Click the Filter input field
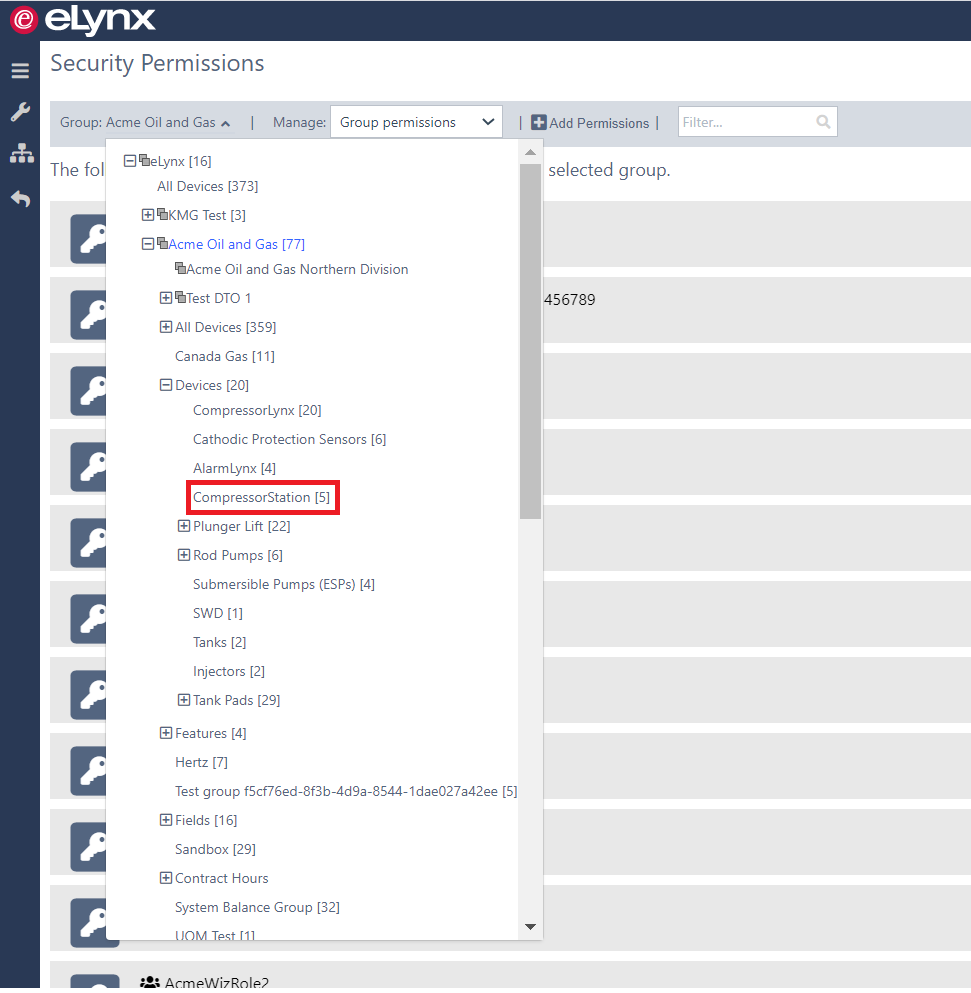This screenshot has width=971, height=993. pyautogui.click(x=758, y=122)
